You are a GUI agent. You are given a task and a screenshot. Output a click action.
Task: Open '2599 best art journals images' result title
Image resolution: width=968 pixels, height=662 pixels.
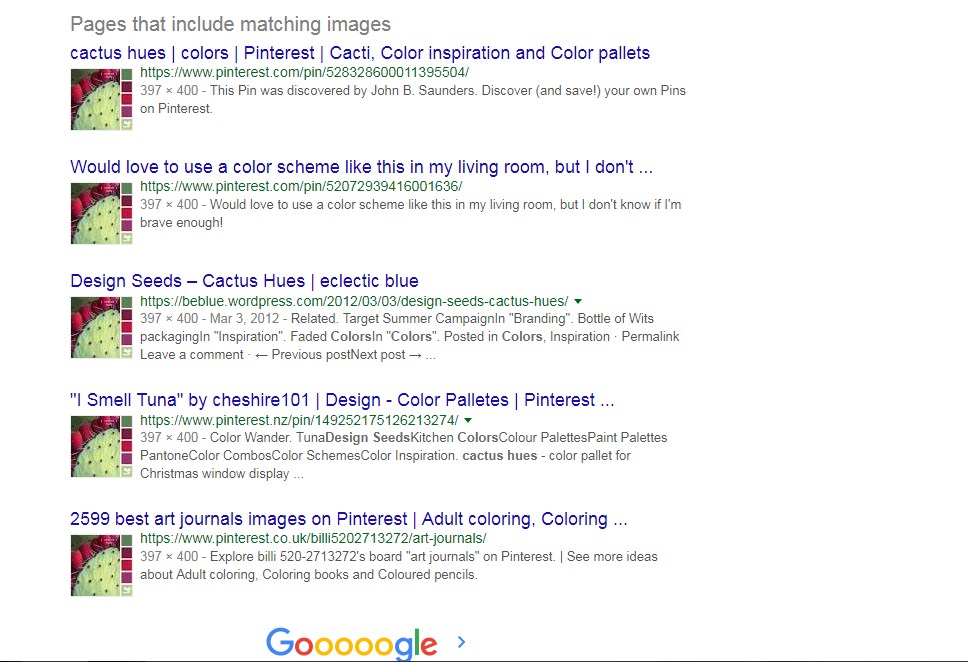(349, 519)
